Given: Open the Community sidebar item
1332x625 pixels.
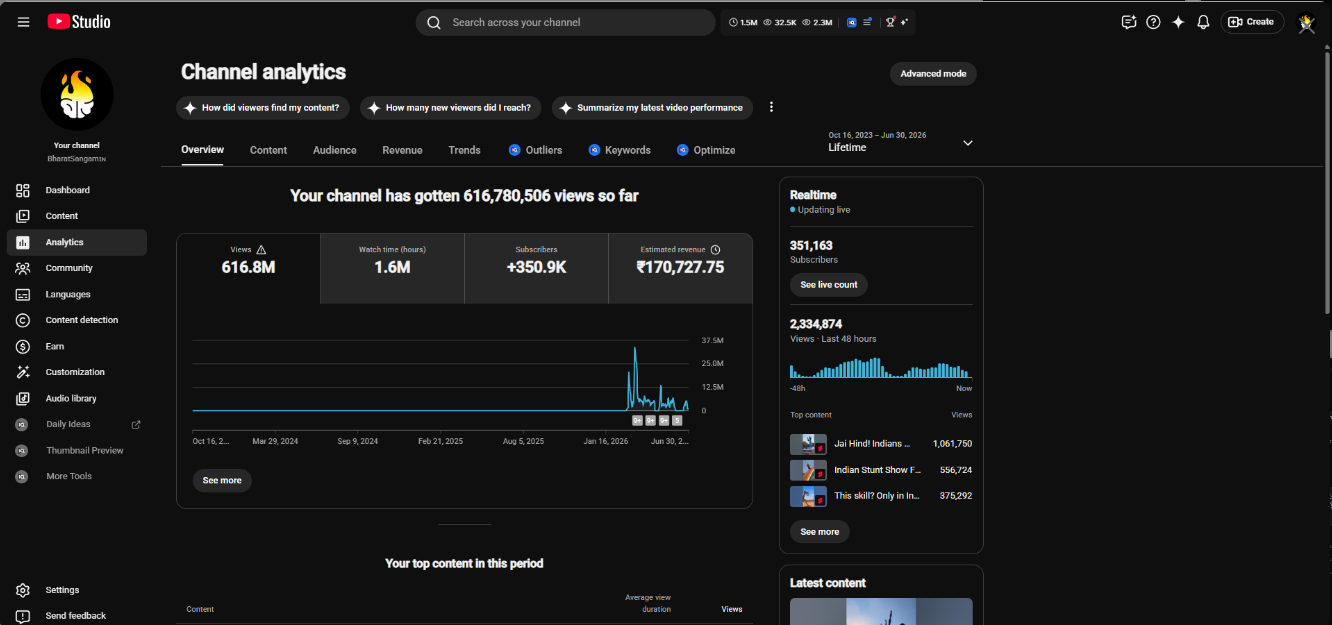Looking at the screenshot, I should point(77,268).
